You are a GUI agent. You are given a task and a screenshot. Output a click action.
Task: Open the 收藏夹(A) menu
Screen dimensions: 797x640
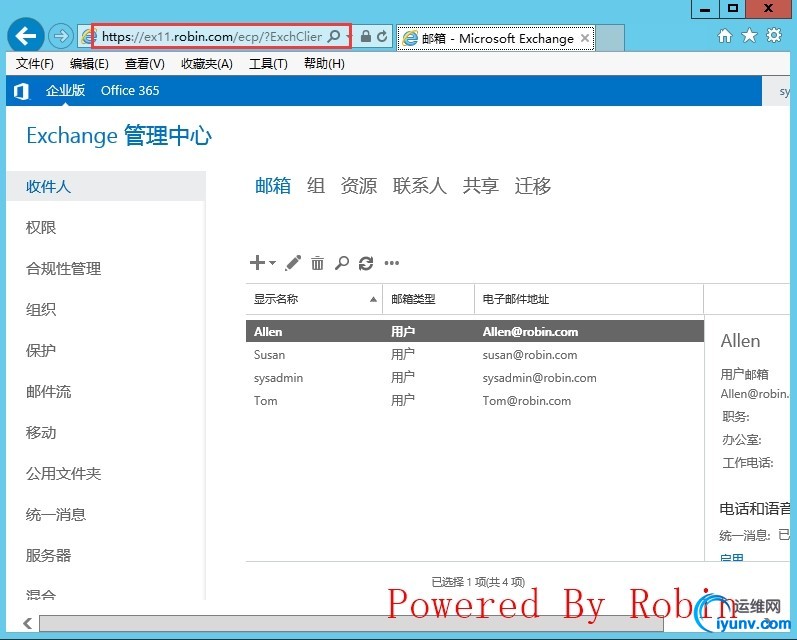(207, 64)
